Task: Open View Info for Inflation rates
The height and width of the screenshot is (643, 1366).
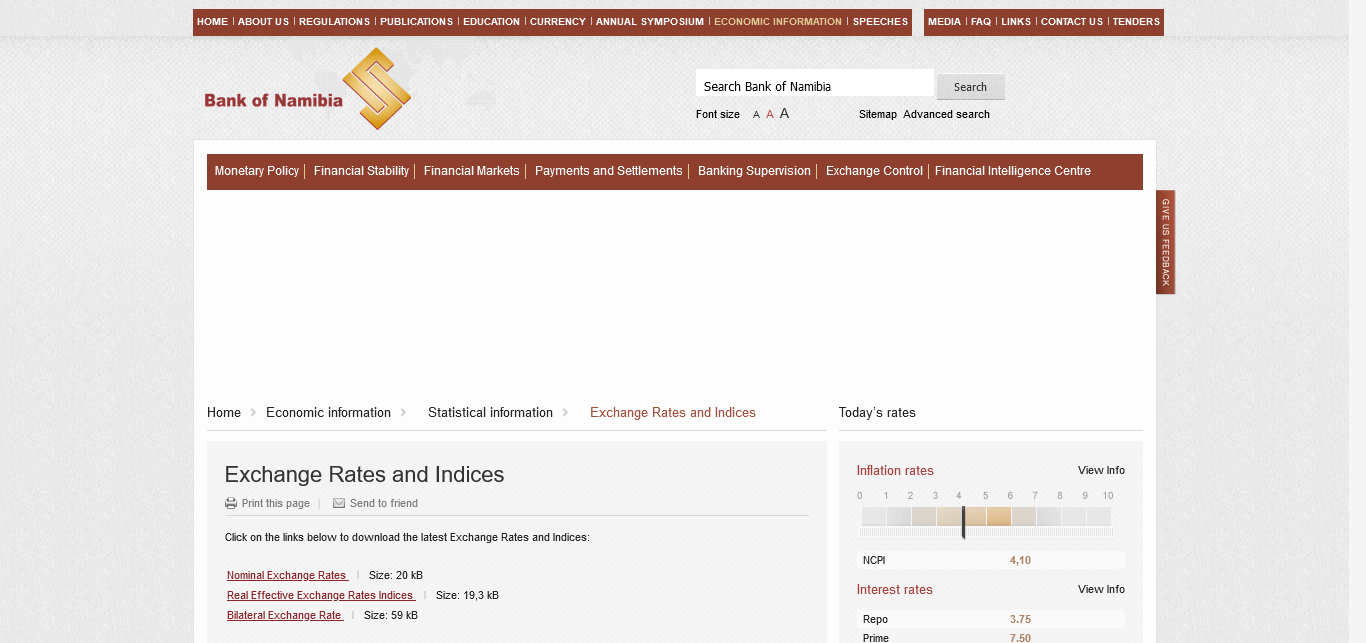Action: [1101, 470]
